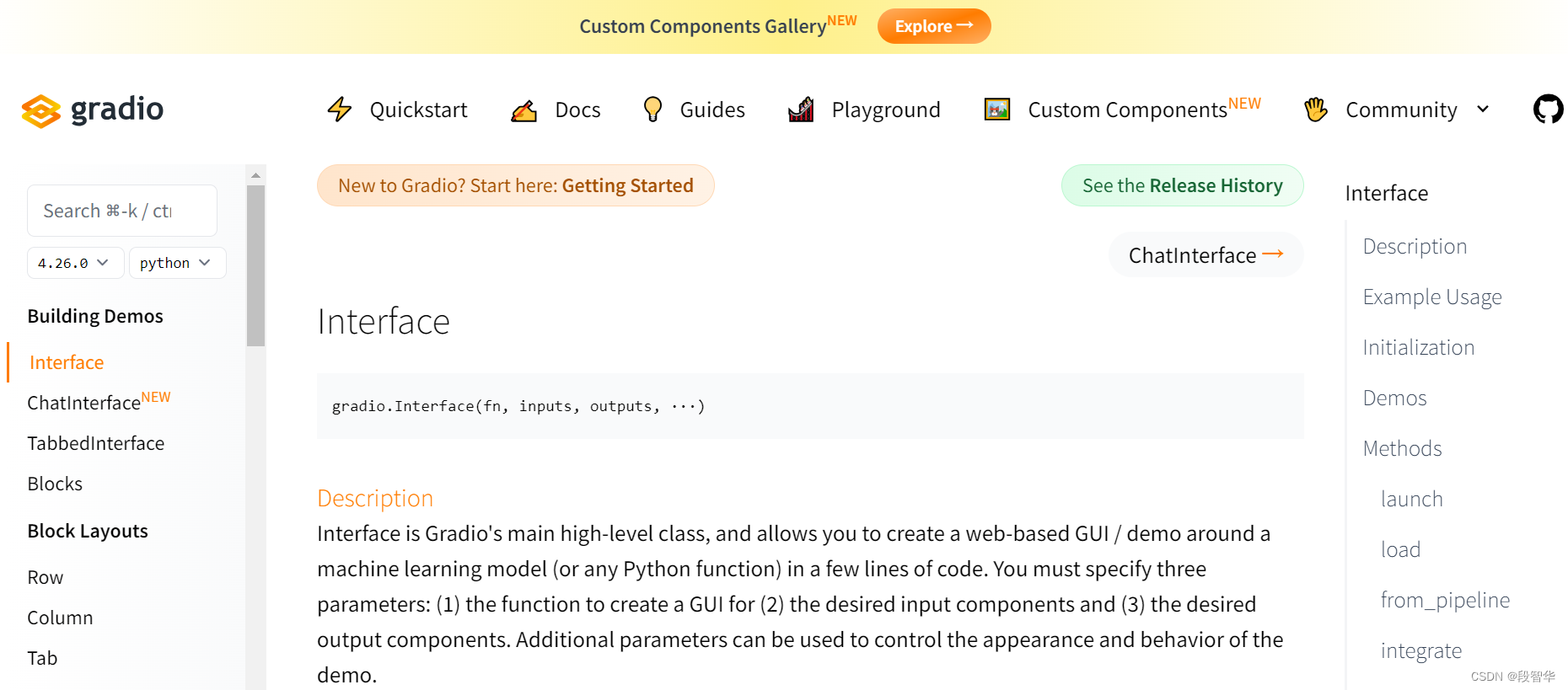Screen dimensions: 1568x690
Task: Select Blocks in the sidebar
Action: pyautogui.click(x=55, y=484)
